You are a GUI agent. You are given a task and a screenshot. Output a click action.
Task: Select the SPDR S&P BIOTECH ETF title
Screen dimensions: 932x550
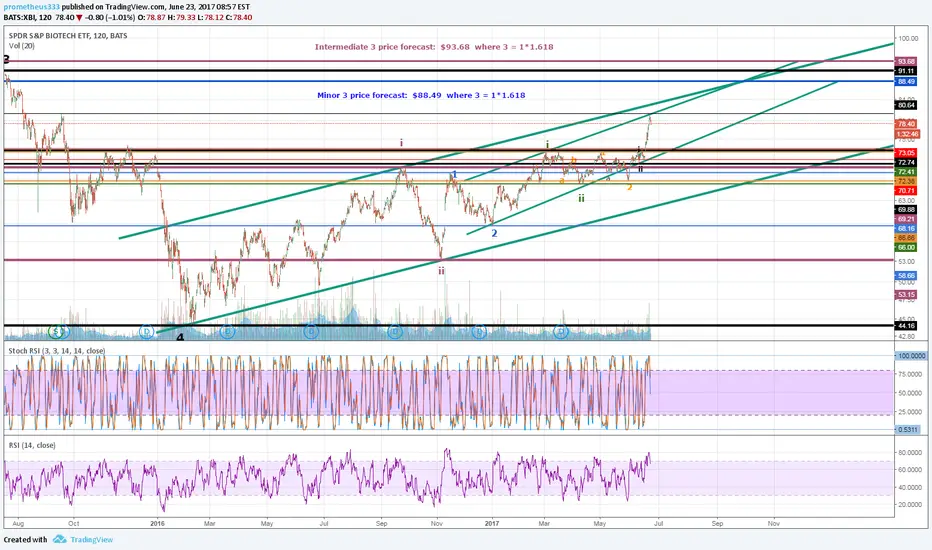coord(68,36)
